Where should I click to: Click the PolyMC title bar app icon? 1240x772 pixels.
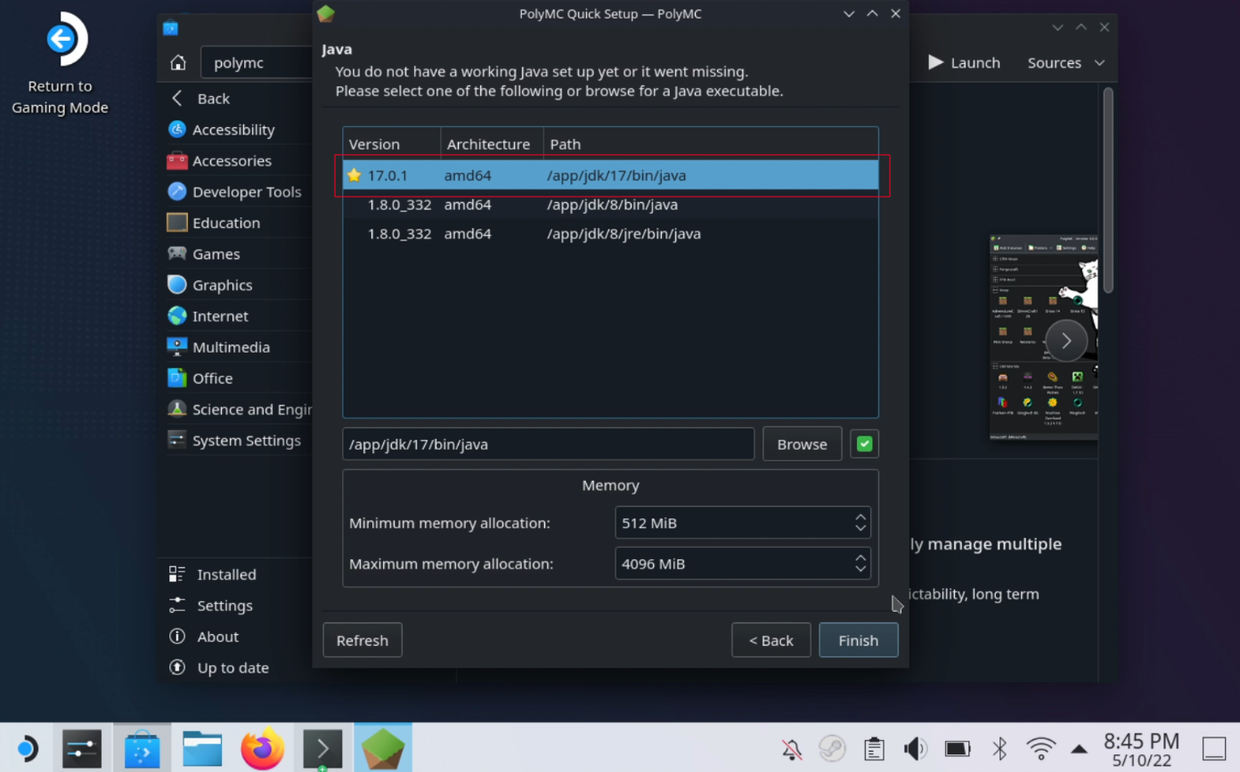pyautogui.click(x=326, y=13)
